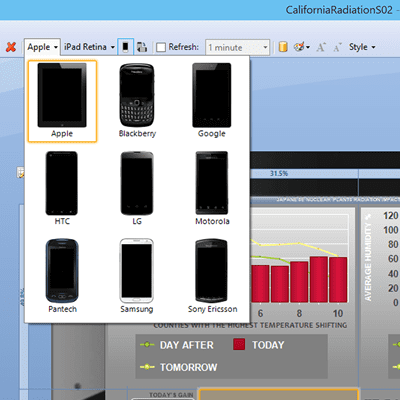Click the DAY AFTER legend entry
This screenshot has height=400, width=400.
[x=177, y=345]
